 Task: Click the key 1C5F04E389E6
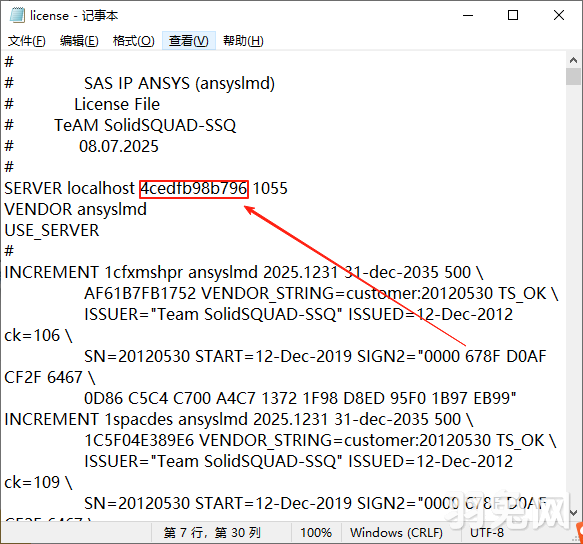[x=139, y=441]
